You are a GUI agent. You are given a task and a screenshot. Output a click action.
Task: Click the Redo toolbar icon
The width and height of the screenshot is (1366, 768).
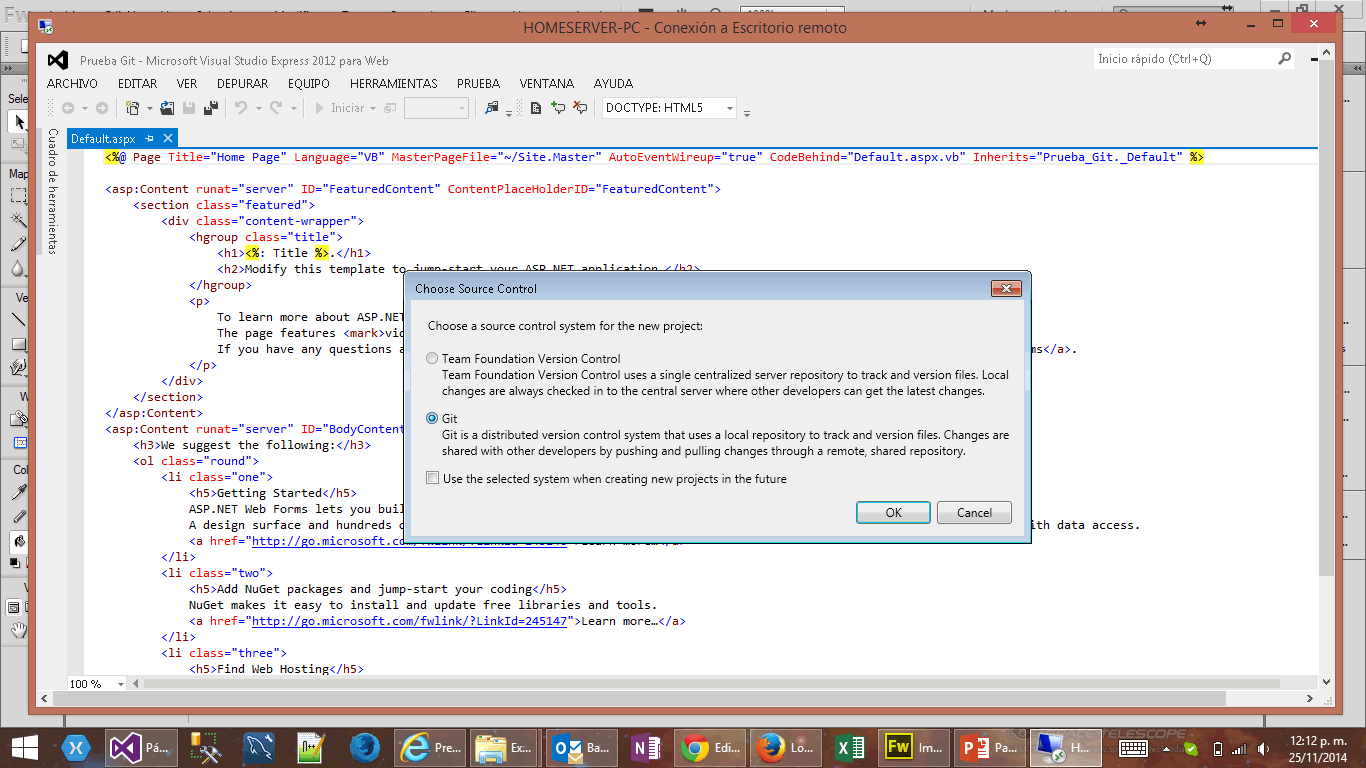click(x=275, y=108)
